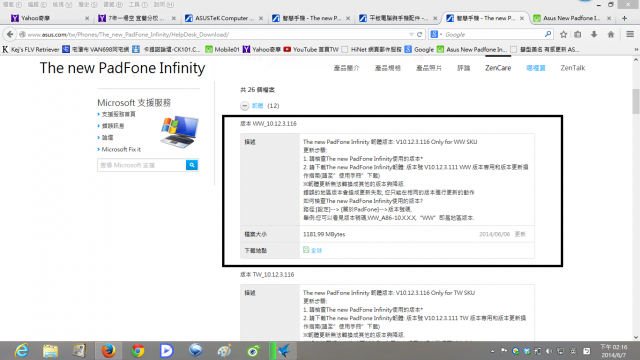Click the blue Microsoft search button
The width and height of the screenshot is (640, 360).
(x=192, y=165)
